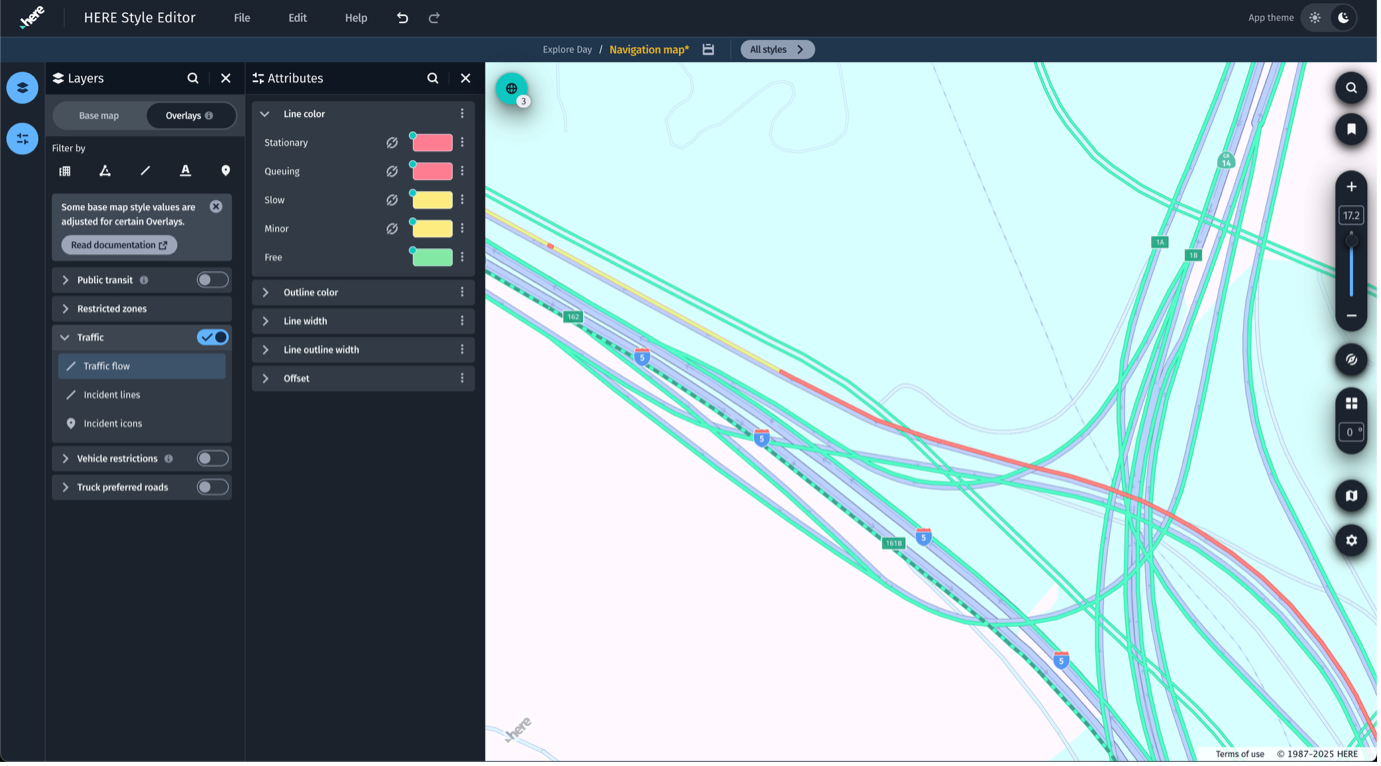This screenshot has width=1381, height=766.
Task: Open Line color section options menu
Action: tap(463, 114)
